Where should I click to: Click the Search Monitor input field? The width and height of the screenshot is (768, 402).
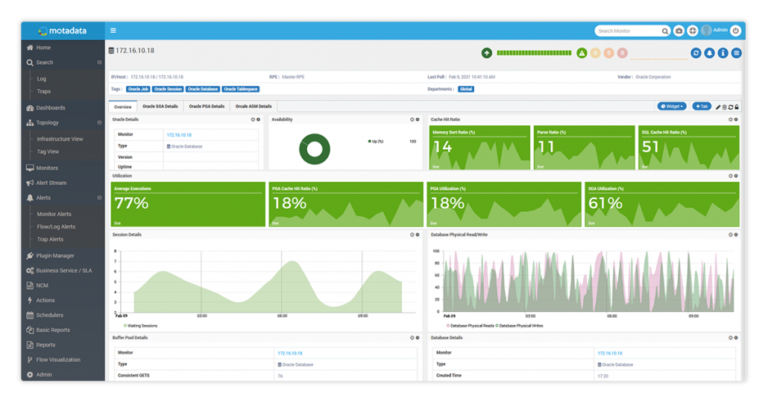click(x=628, y=31)
